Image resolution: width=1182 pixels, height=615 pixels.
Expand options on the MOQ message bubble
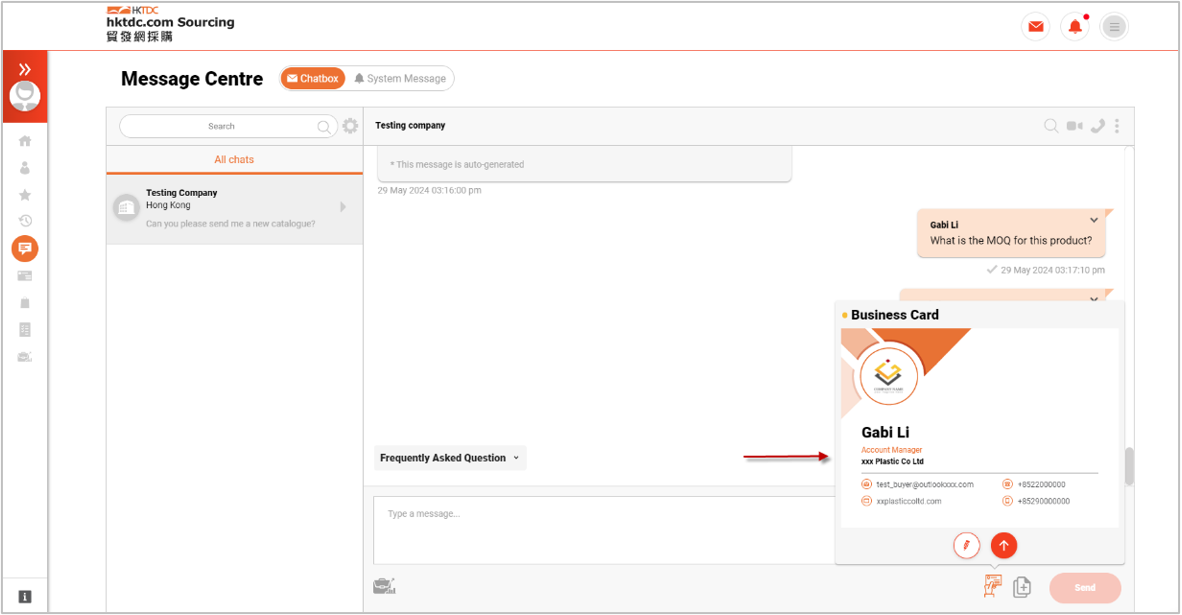[1094, 220]
